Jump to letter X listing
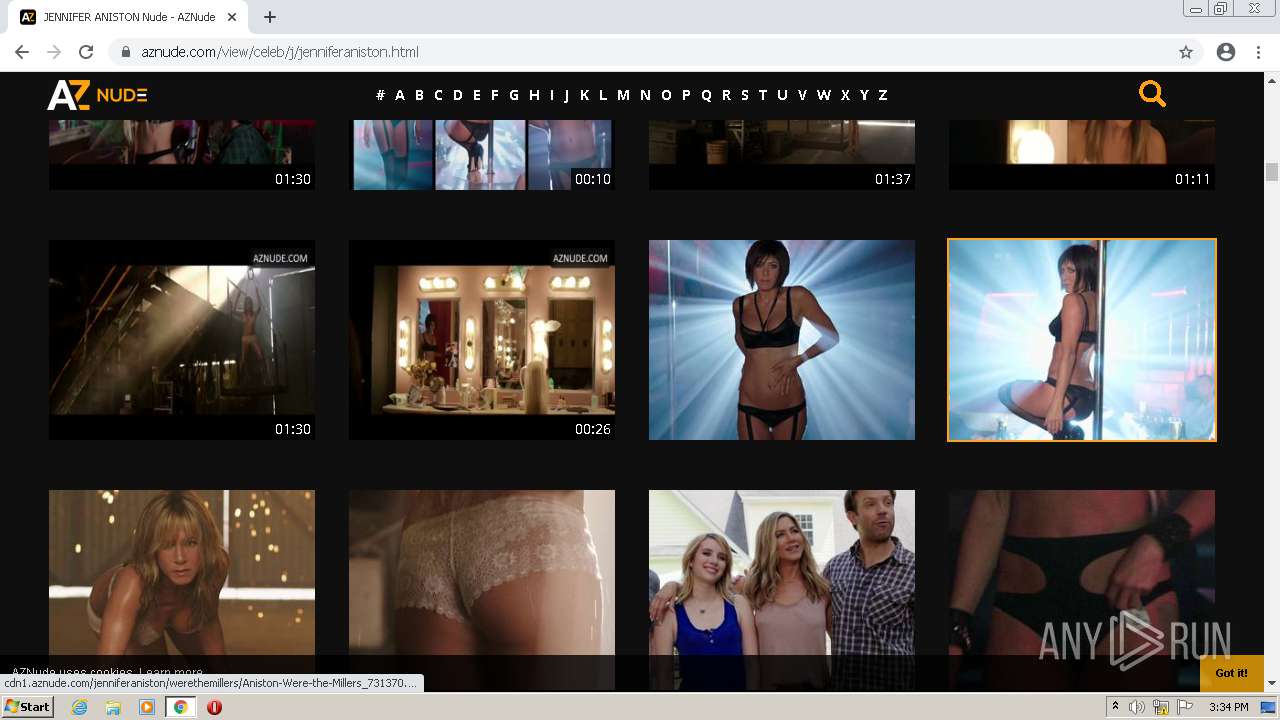1280x720 pixels. pos(845,95)
